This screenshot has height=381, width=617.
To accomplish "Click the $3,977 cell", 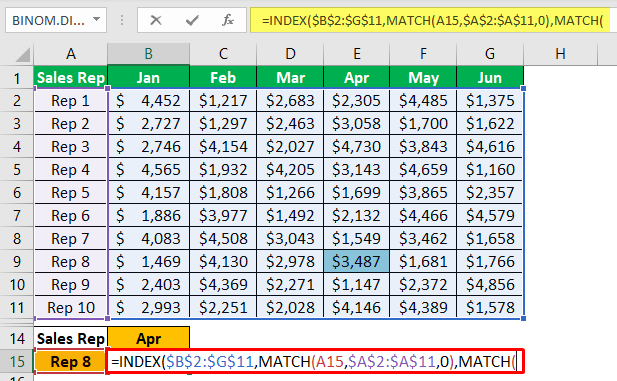I will click(x=223, y=216).
